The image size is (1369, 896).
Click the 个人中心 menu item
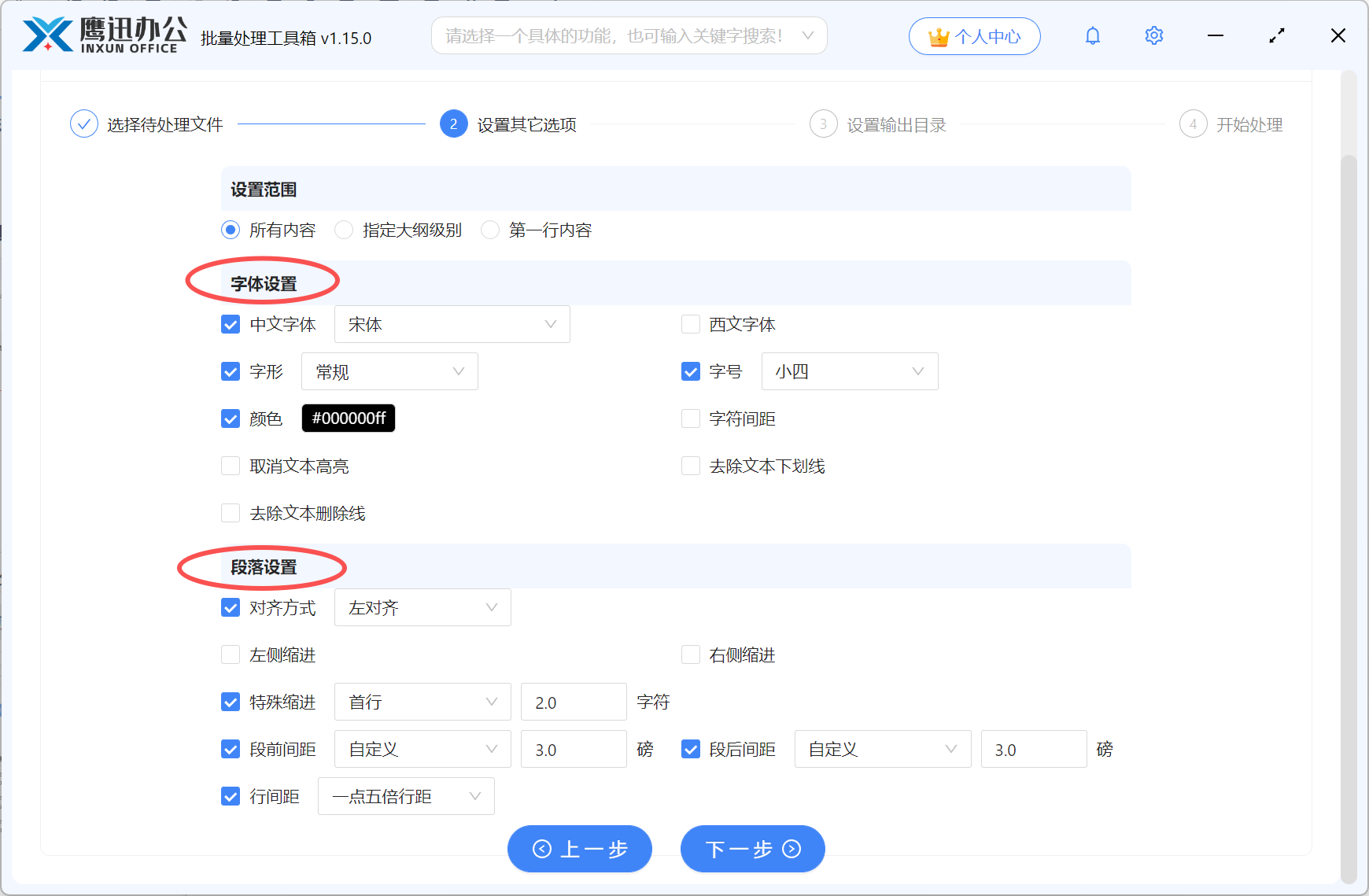pyautogui.click(x=987, y=35)
